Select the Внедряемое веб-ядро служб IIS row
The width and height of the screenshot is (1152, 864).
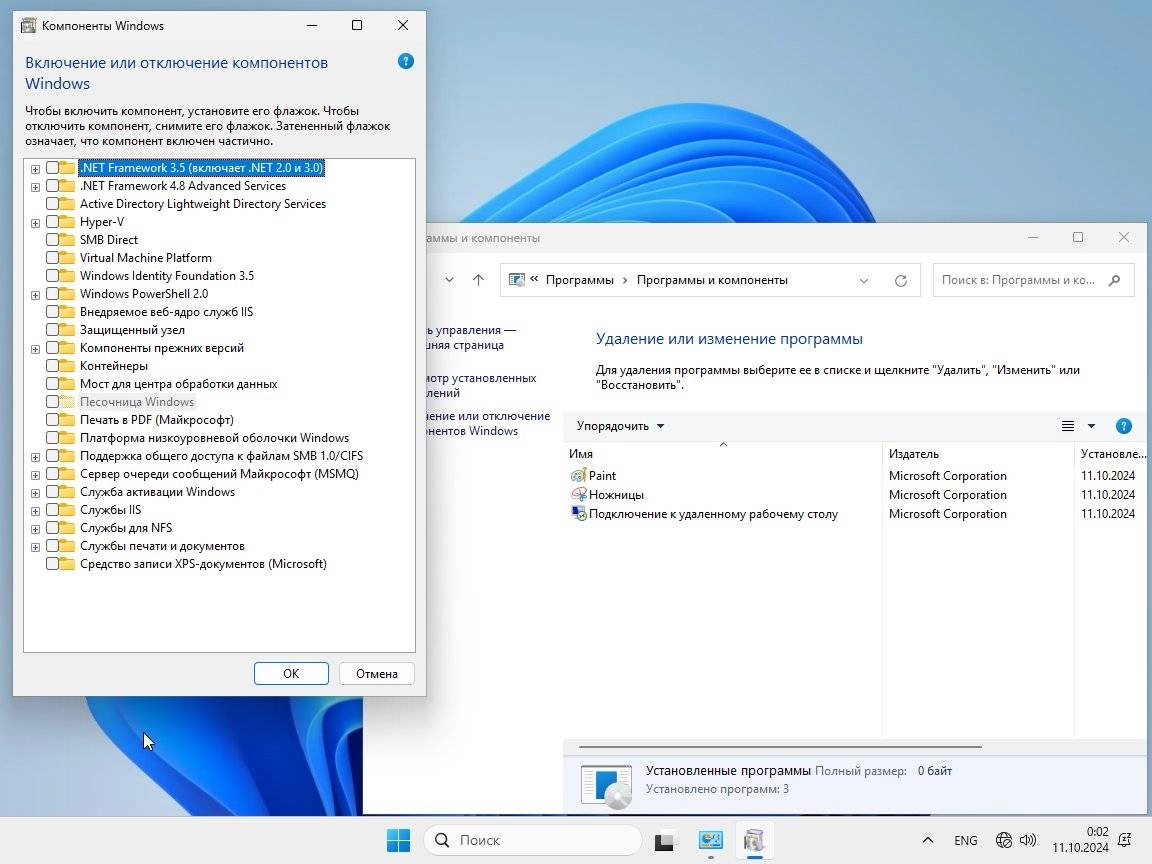click(166, 312)
